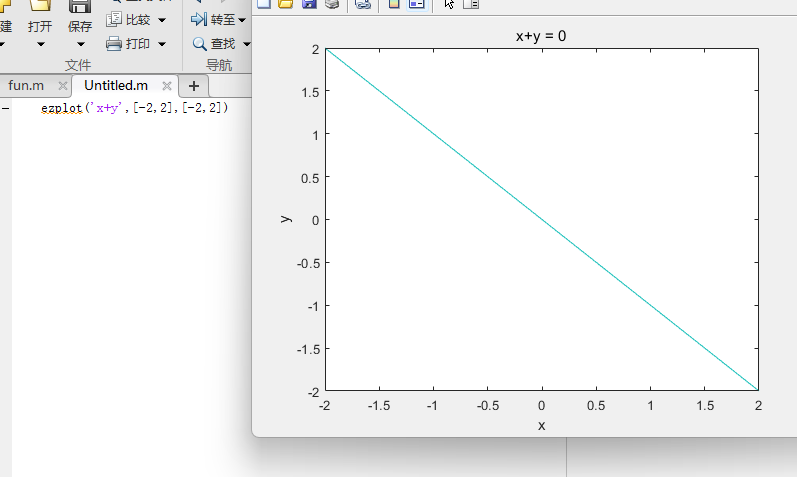Select the Edit Plot arrow tool
Image resolution: width=797 pixels, height=477 pixels.
(449, 4)
